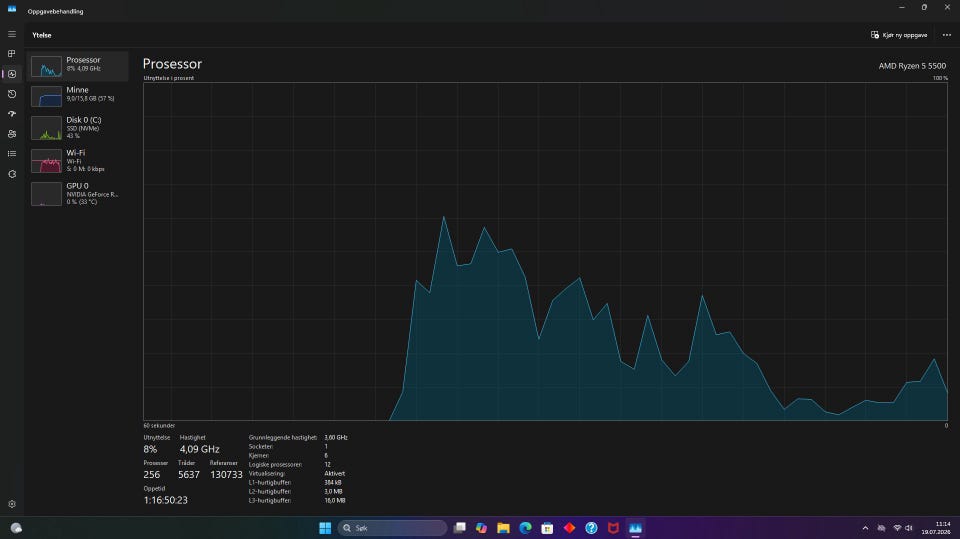Click the Wi-Fi mini graph thumbnail
This screenshot has height=539, width=960.
[x=47, y=161]
